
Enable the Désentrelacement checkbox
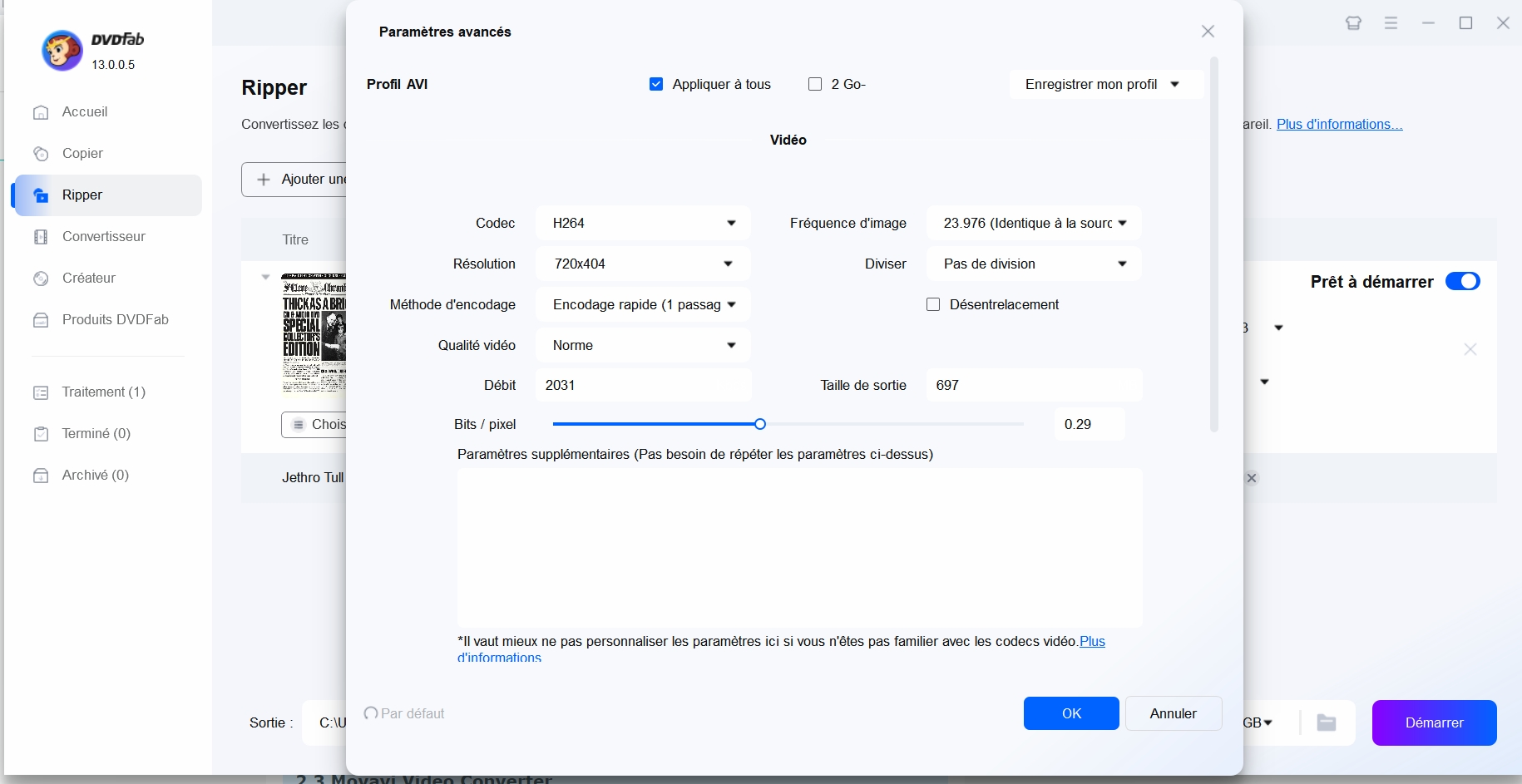[x=933, y=304]
